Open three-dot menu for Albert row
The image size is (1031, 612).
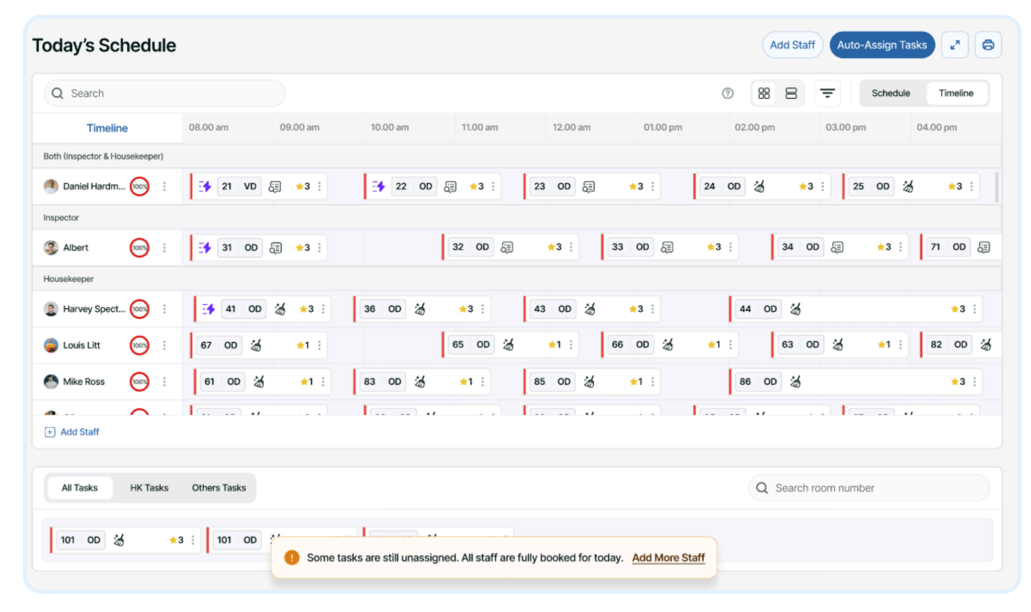click(x=165, y=248)
